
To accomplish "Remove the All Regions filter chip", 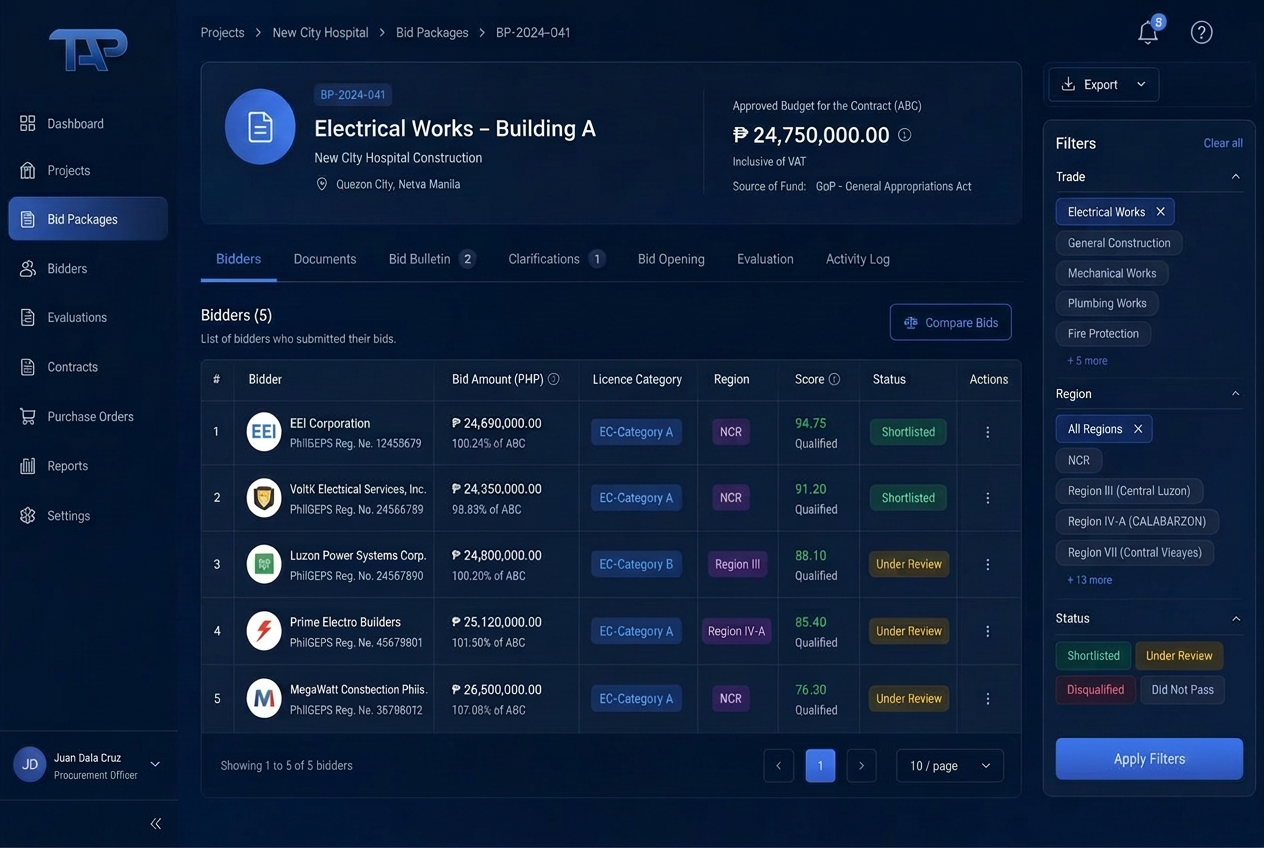I will pos(1138,429).
